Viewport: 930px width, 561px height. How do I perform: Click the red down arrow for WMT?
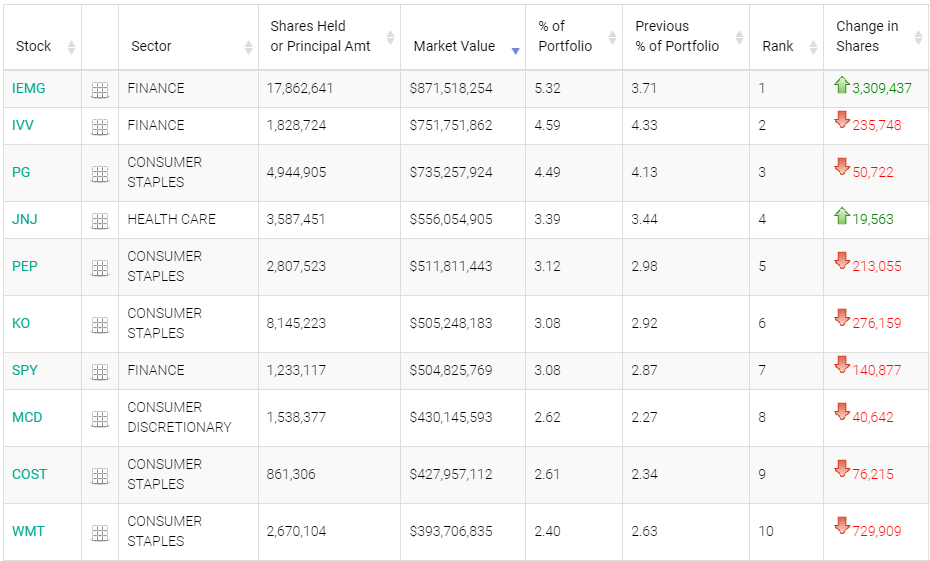pos(842,526)
